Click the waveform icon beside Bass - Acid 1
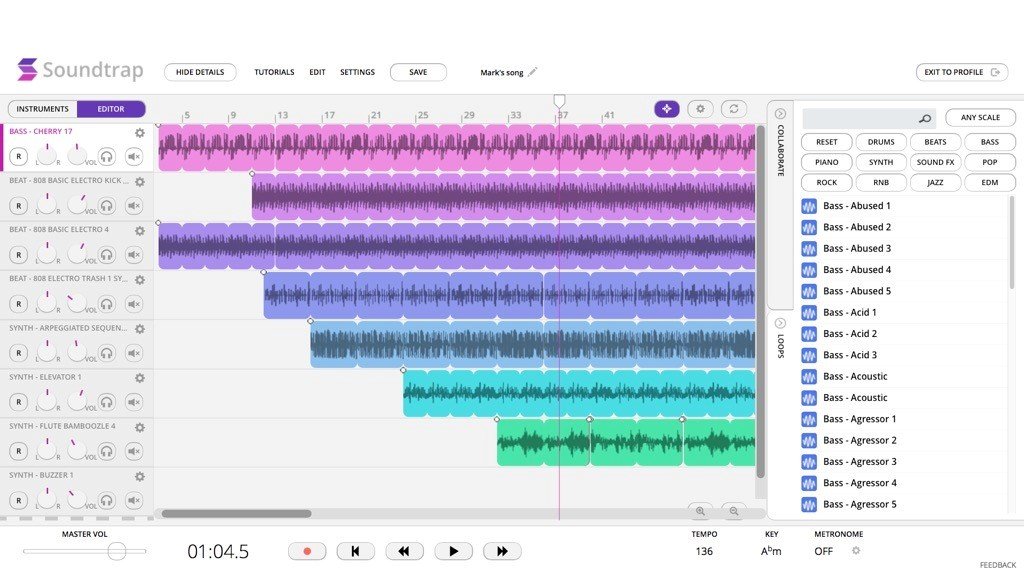Image resolution: width=1024 pixels, height=576 pixels. (808, 312)
